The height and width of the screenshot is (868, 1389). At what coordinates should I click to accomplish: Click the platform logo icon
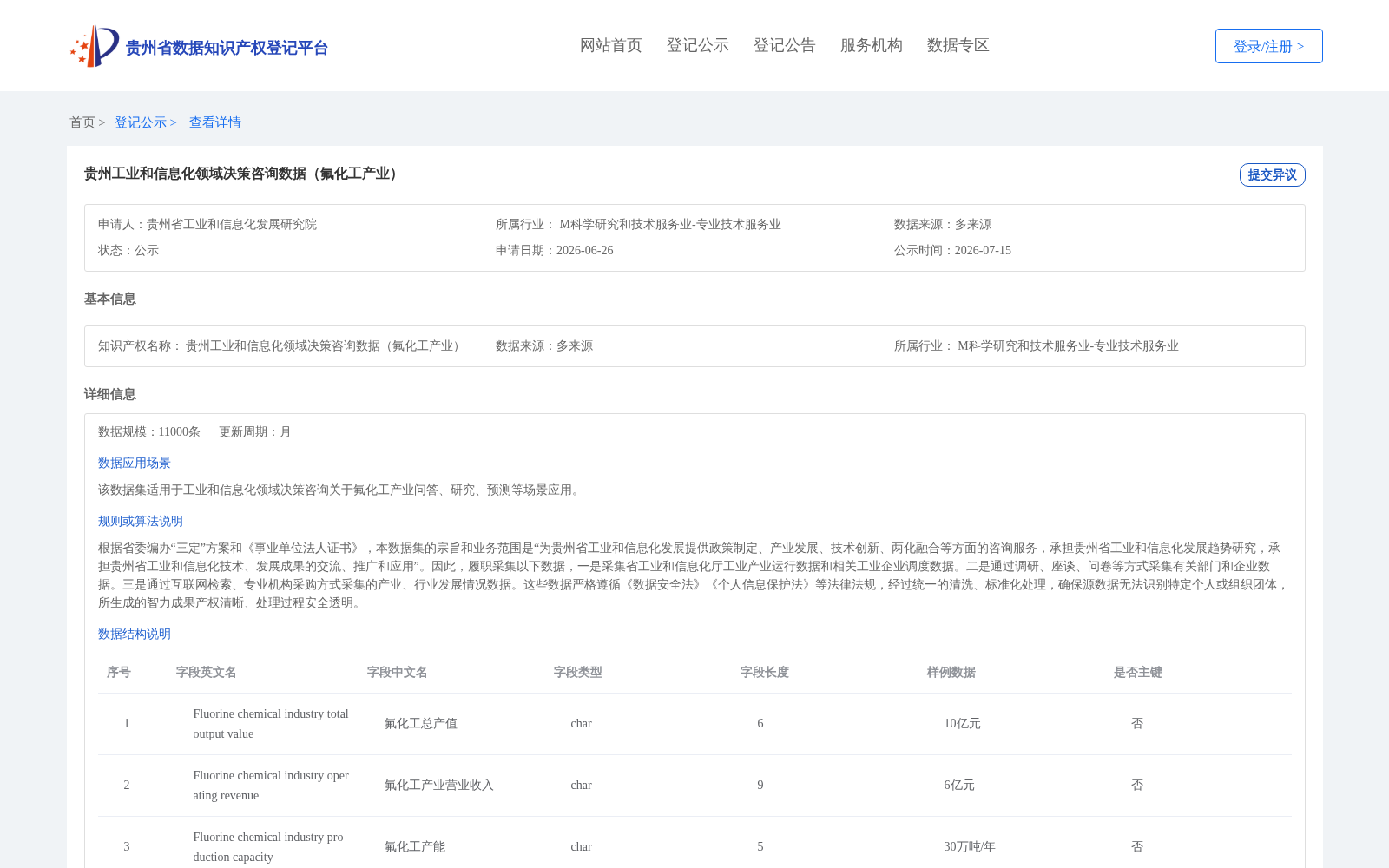pos(95,46)
